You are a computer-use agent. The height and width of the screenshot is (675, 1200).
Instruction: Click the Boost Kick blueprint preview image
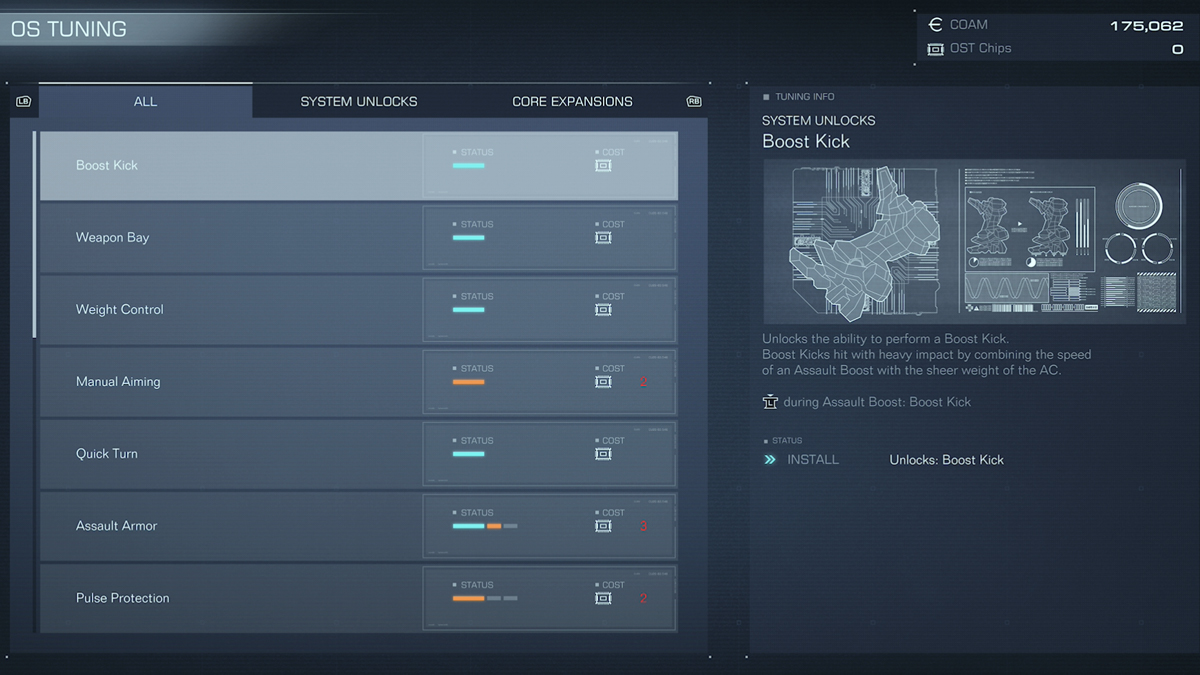tap(973, 241)
